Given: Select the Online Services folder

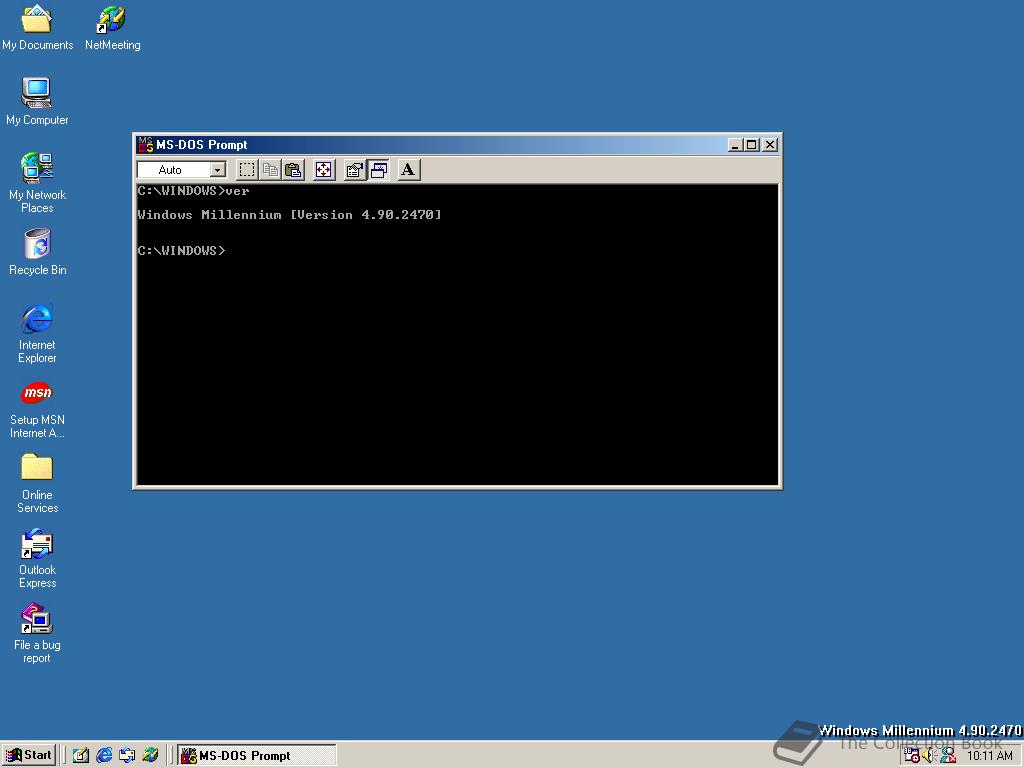Looking at the screenshot, I should point(37,483).
